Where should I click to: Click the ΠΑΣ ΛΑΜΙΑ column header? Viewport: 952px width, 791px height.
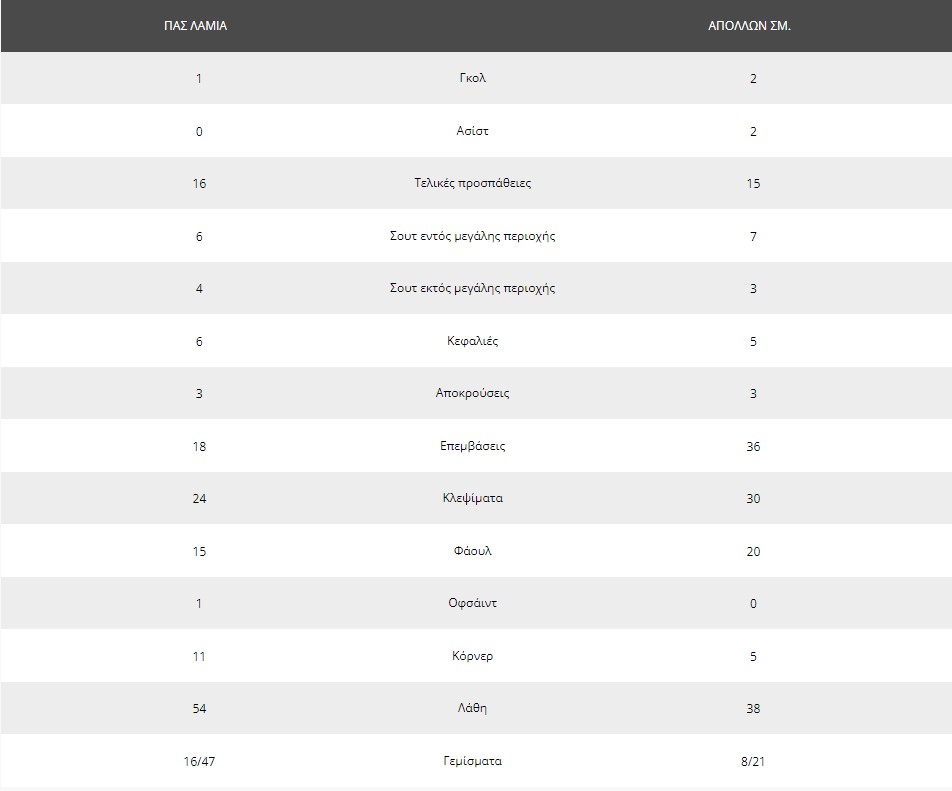coord(195,25)
